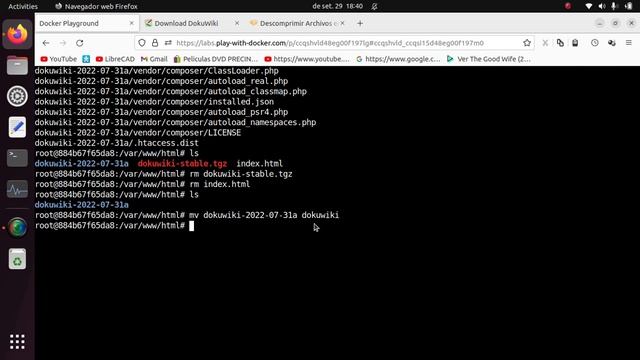This screenshot has width=640, height=360.
Task: Click the ClassLoader.php output line
Action: (156, 71)
